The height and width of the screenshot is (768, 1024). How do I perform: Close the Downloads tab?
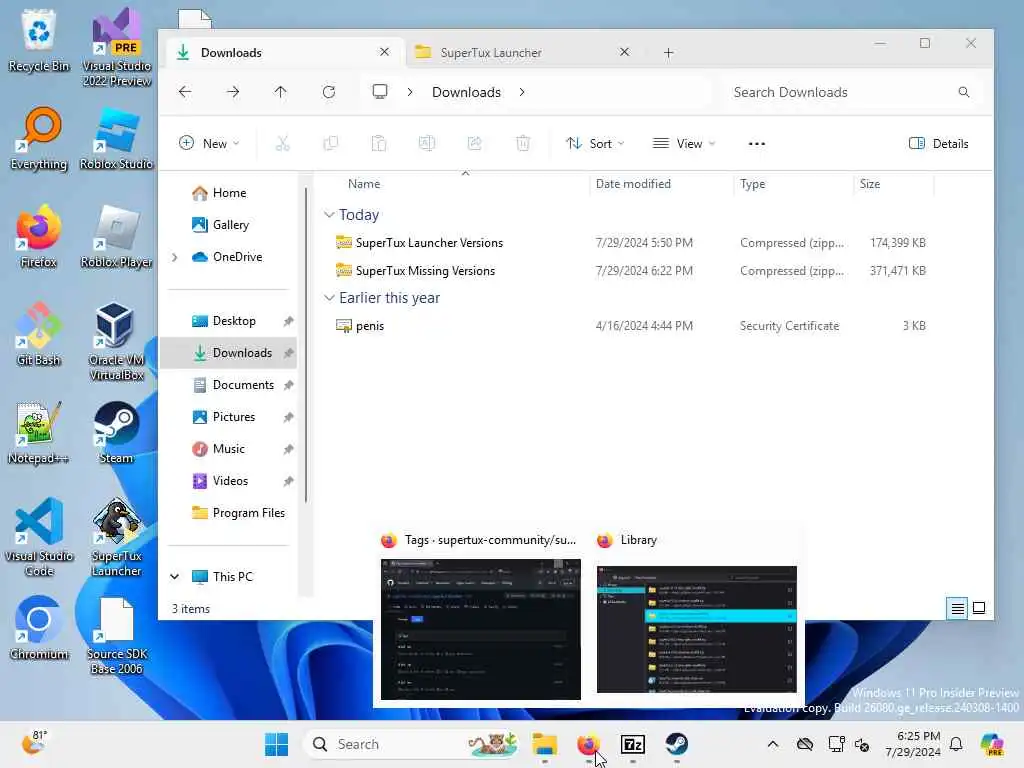(x=384, y=52)
